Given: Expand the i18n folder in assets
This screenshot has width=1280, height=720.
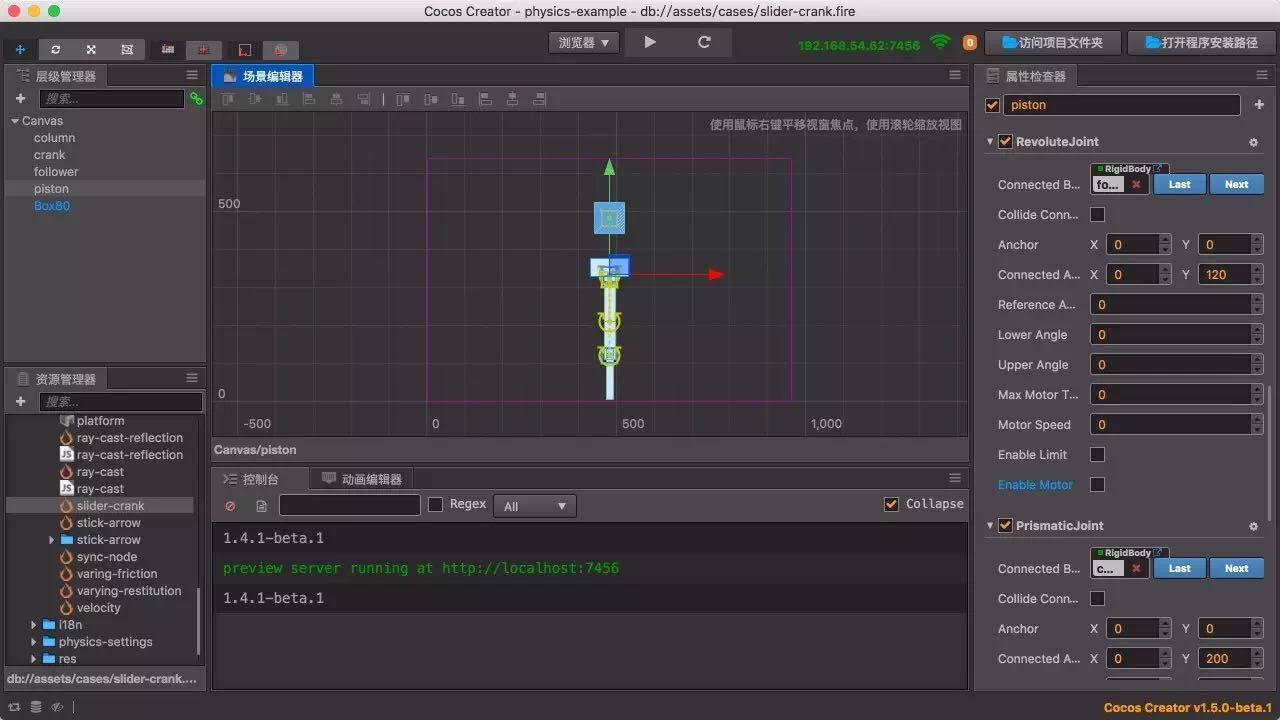Looking at the screenshot, I should [x=34, y=625].
